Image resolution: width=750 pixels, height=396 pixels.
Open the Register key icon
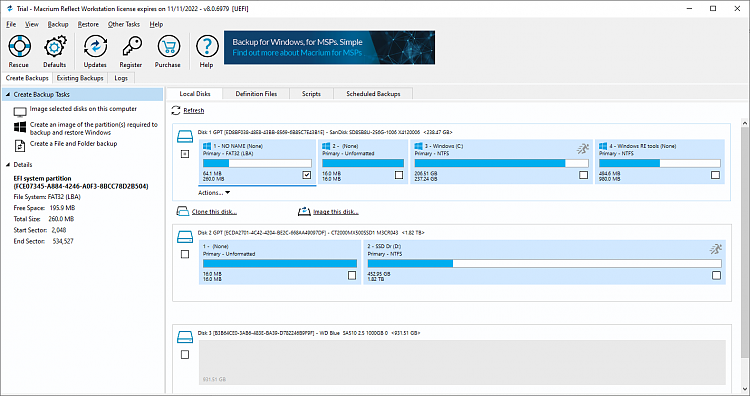click(131, 46)
